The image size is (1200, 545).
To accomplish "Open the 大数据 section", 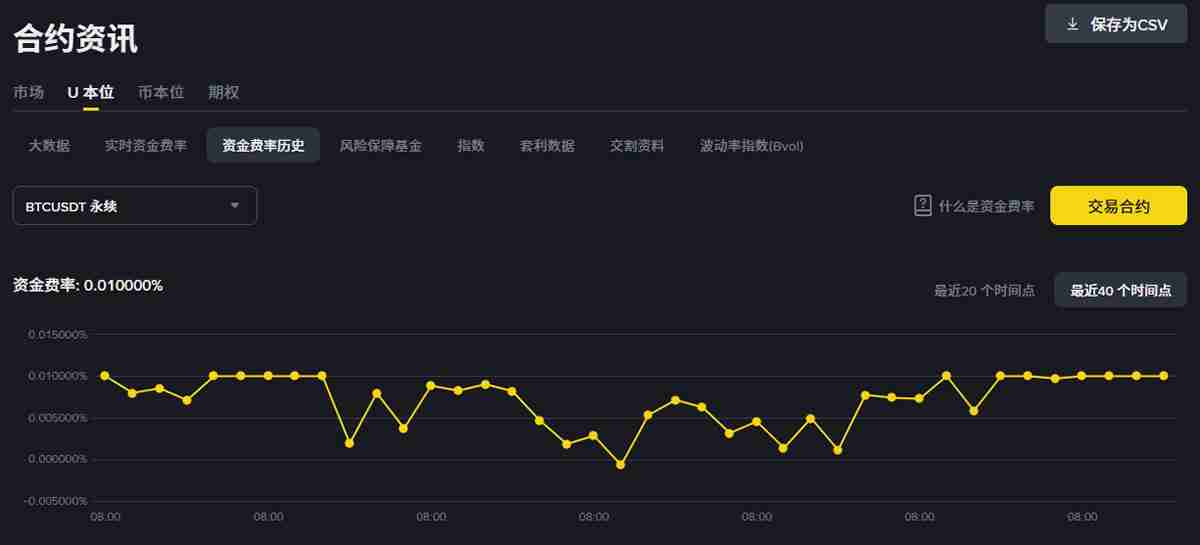I will (x=49, y=145).
